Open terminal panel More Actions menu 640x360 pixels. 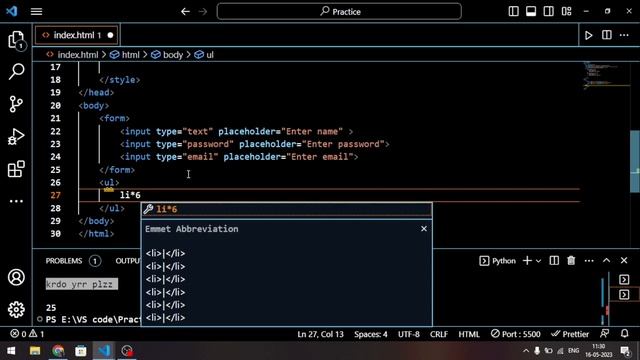tap(589, 261)
